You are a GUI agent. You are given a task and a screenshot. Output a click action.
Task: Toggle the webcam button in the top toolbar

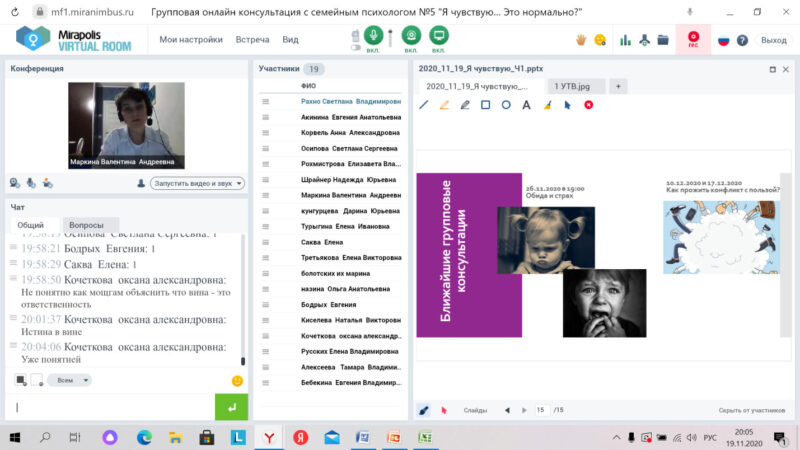click(x=411, y=35)
